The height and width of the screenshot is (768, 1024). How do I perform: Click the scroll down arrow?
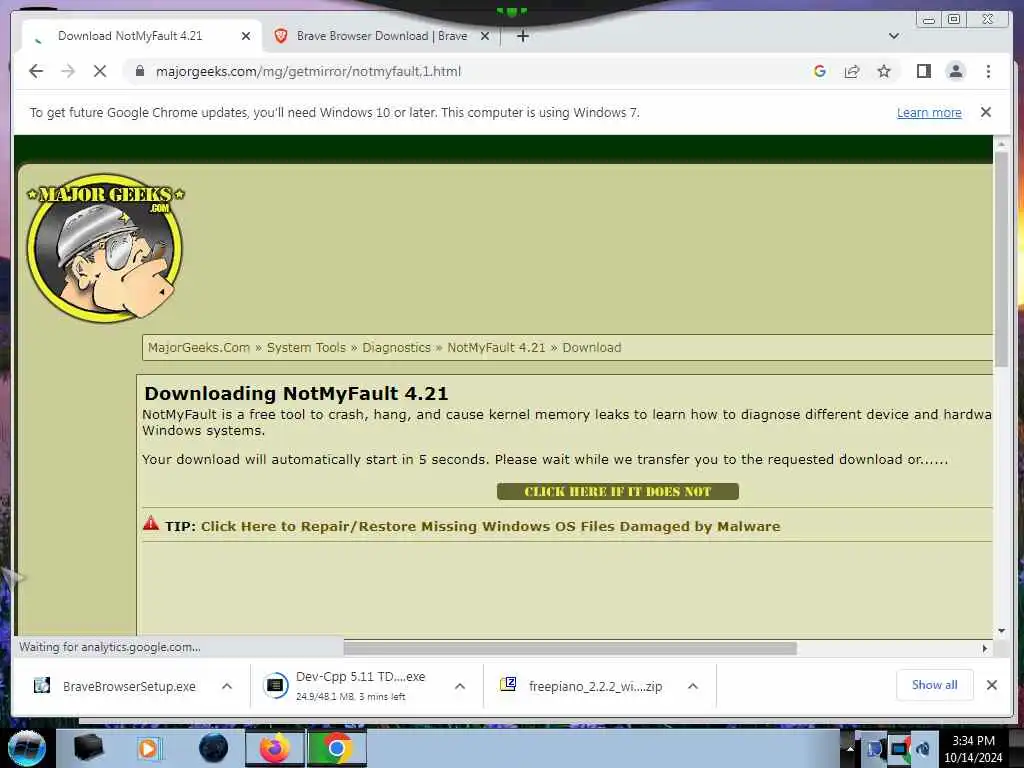(x=1001, y=631)
